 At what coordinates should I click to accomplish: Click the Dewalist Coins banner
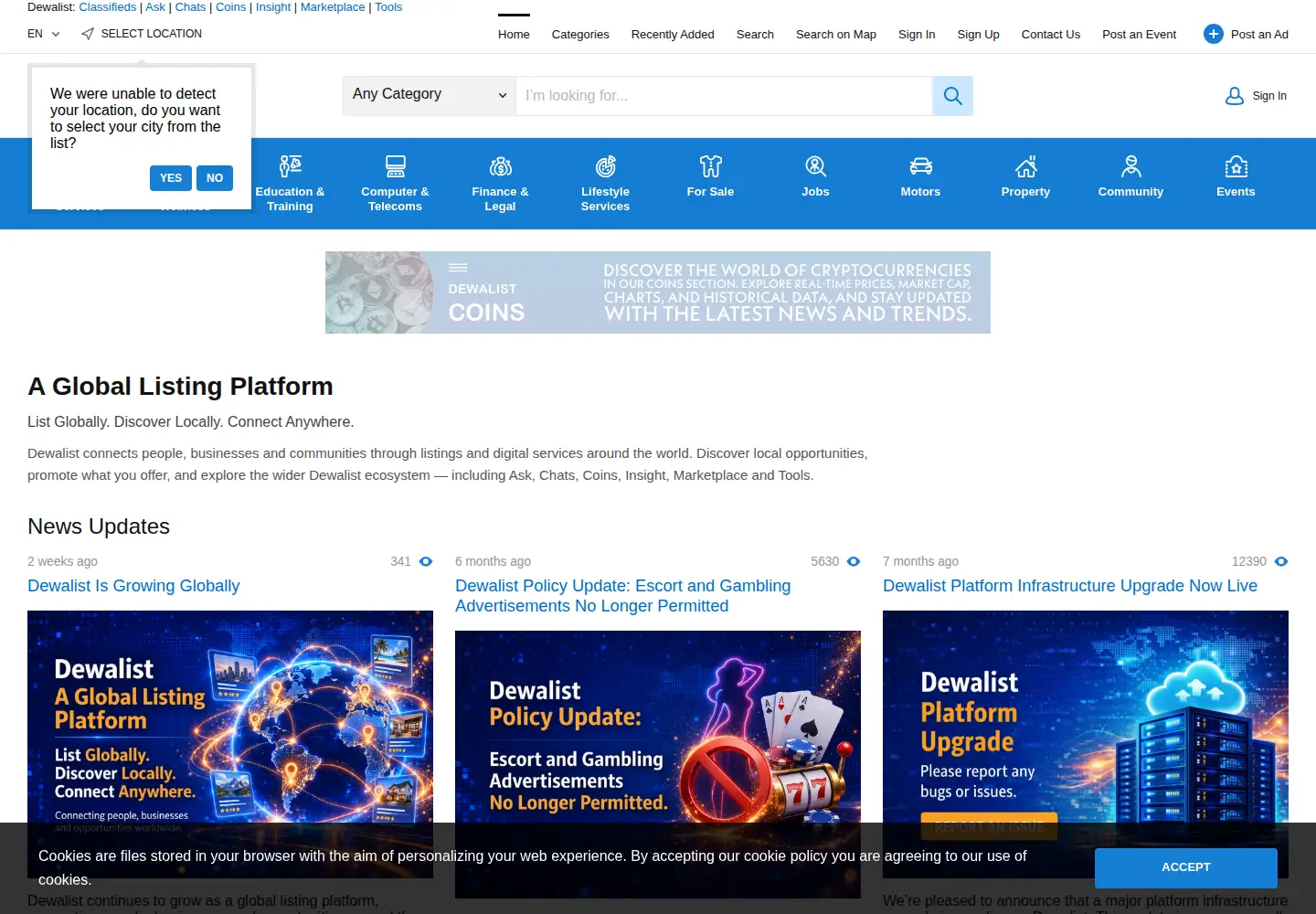click(658, 292)
